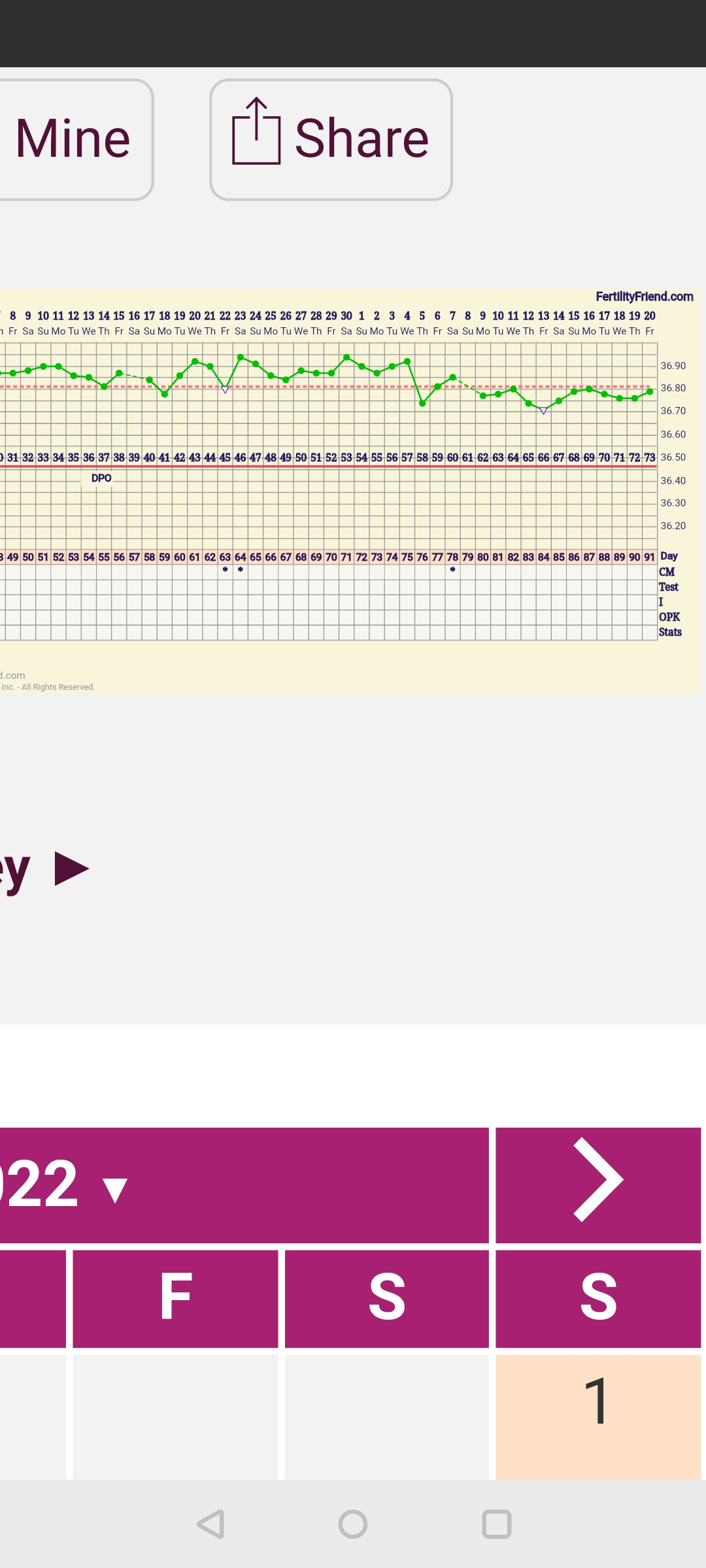Open recent apps with square icon

tap(496, 1524)
